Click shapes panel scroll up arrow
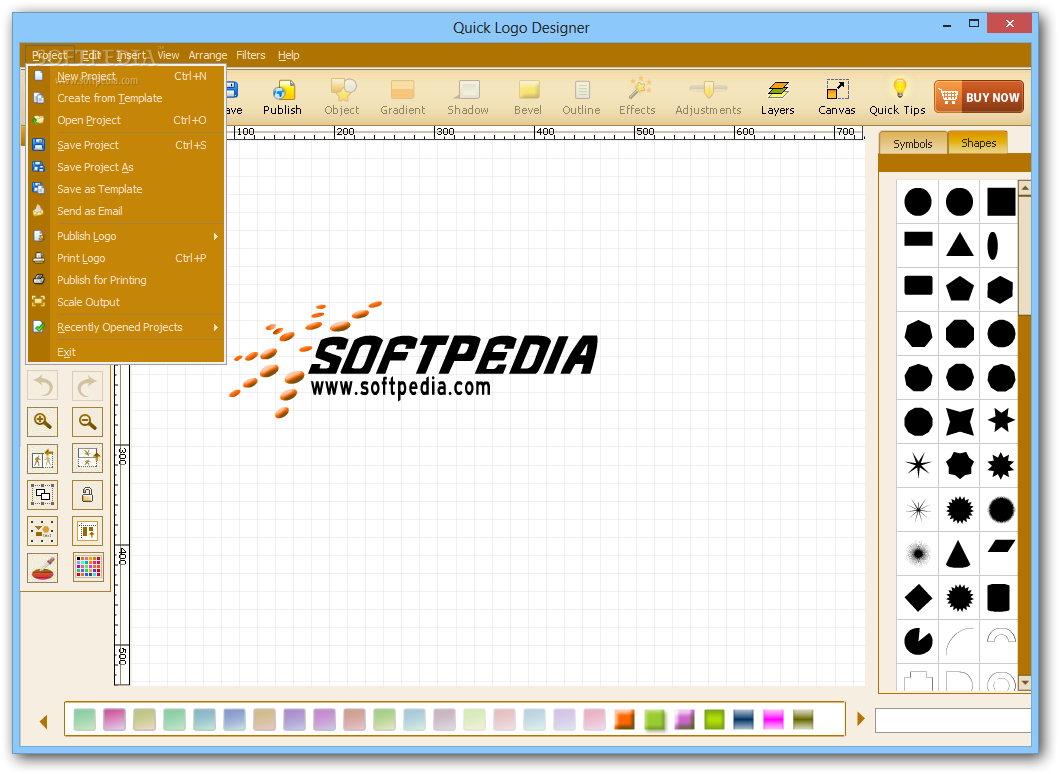The width and height of the screenshot is (1059, 774). point(1025,188)
